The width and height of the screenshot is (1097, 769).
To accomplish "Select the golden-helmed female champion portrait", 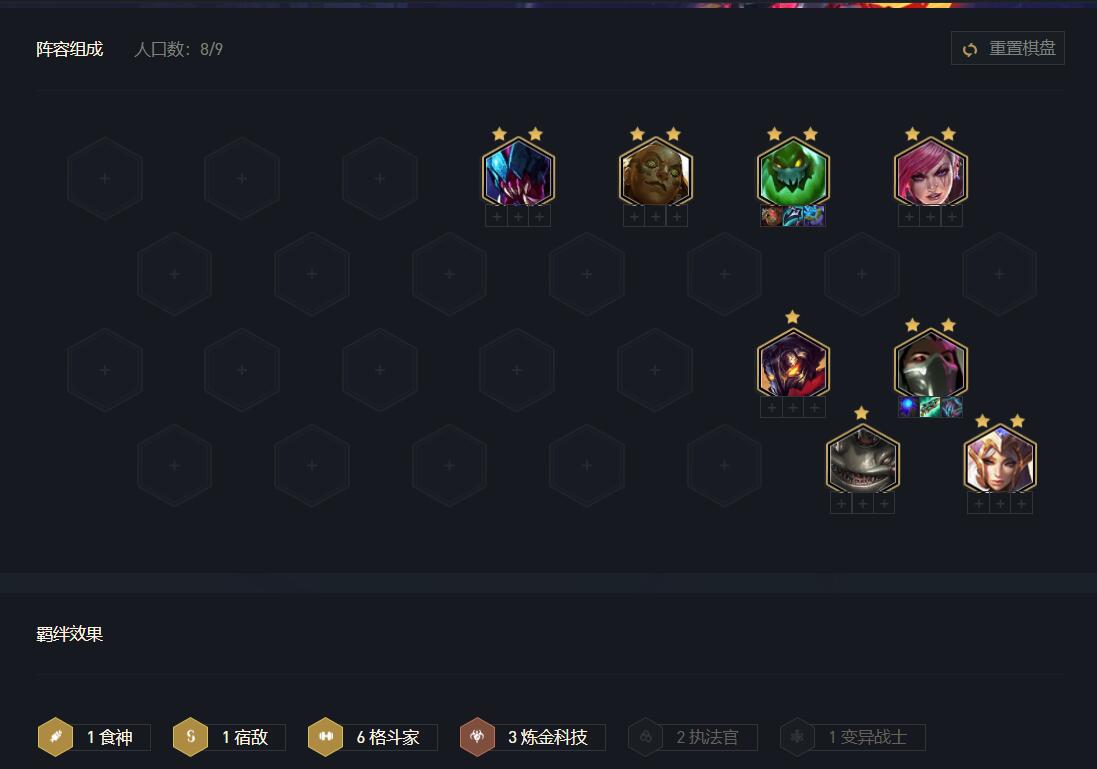I will (x=999, y=460).
